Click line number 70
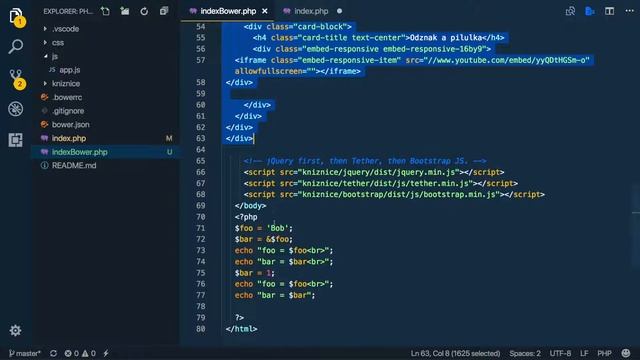Viewport: 640px width, 360px height. point(200,217)
